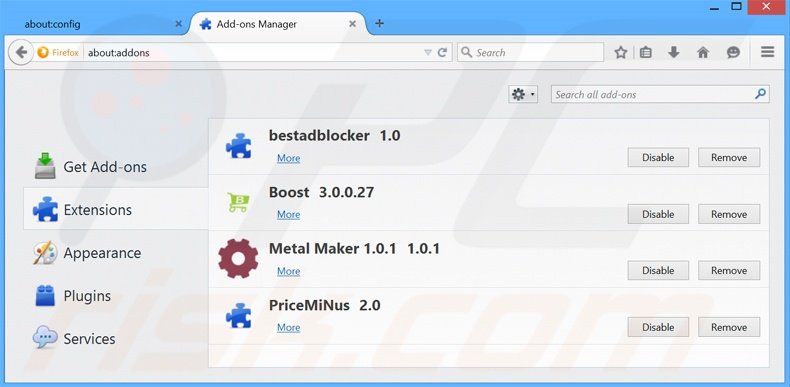Image resolution: width=790 pixels, height=387 pixels.
Task: Open the Get Add-ons category
Action: pyautogui.click(x=116, y=167)
